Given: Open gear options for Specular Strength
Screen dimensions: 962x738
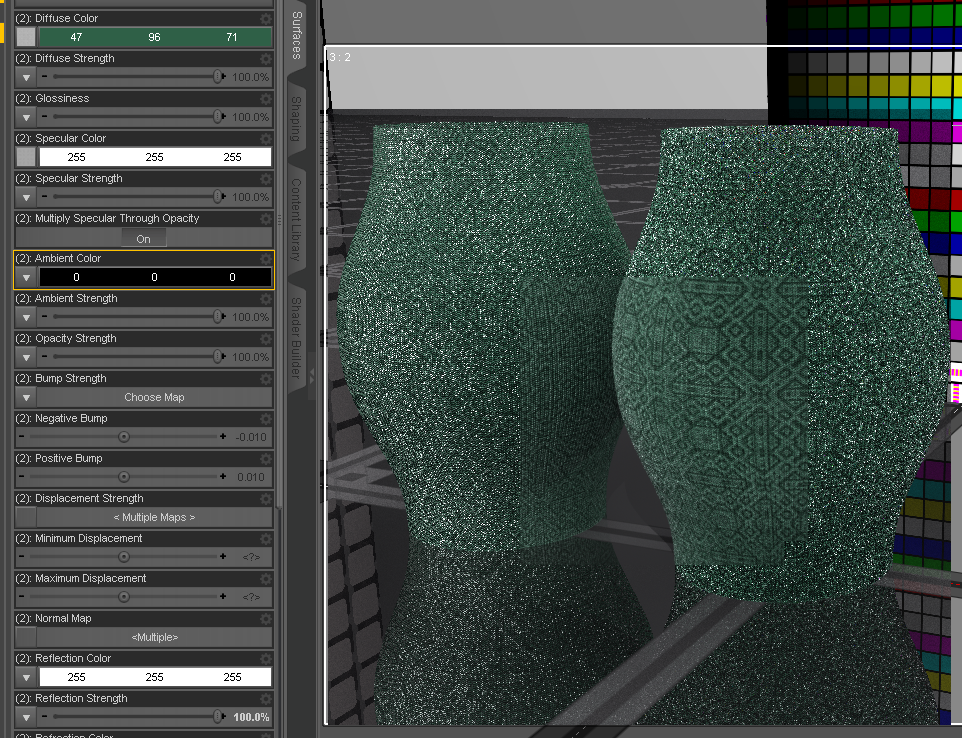Looking at the screenshot, I should (266, 179).
